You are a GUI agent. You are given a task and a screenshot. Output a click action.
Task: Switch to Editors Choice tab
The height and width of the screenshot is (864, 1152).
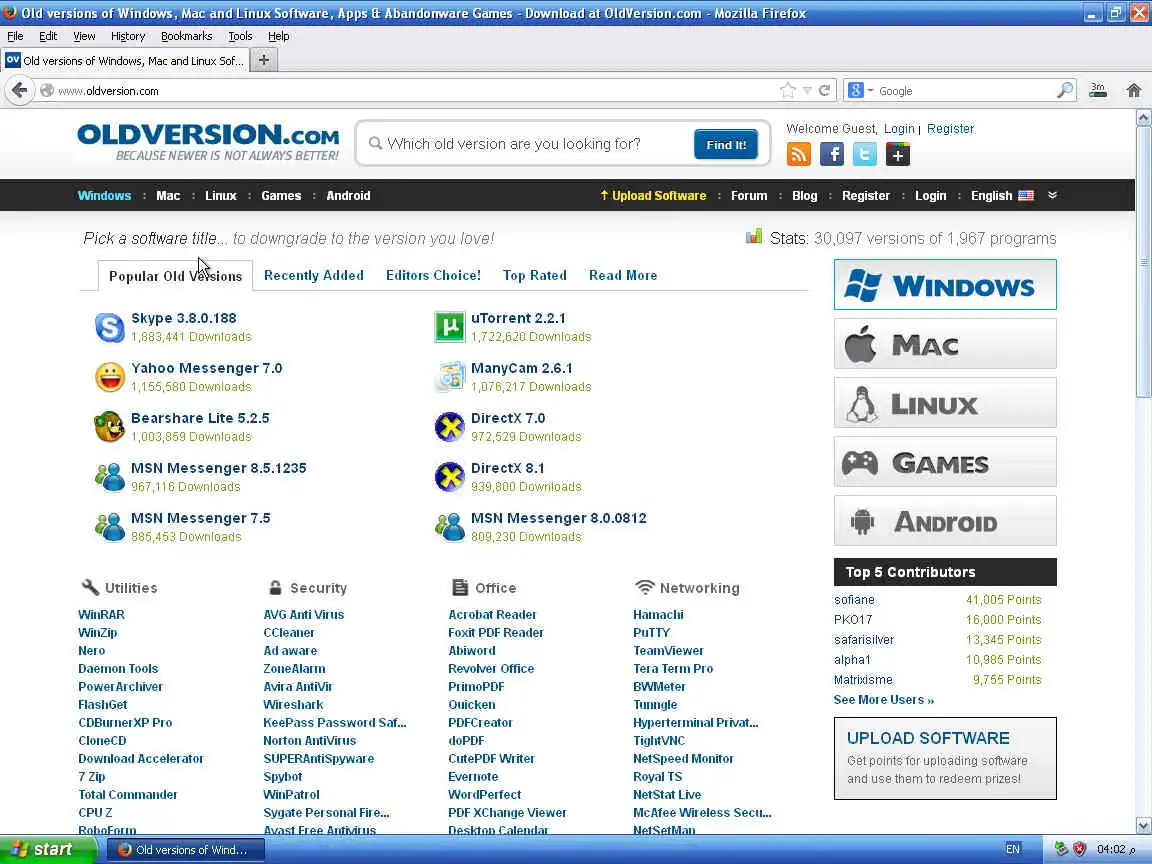(433, 276)
